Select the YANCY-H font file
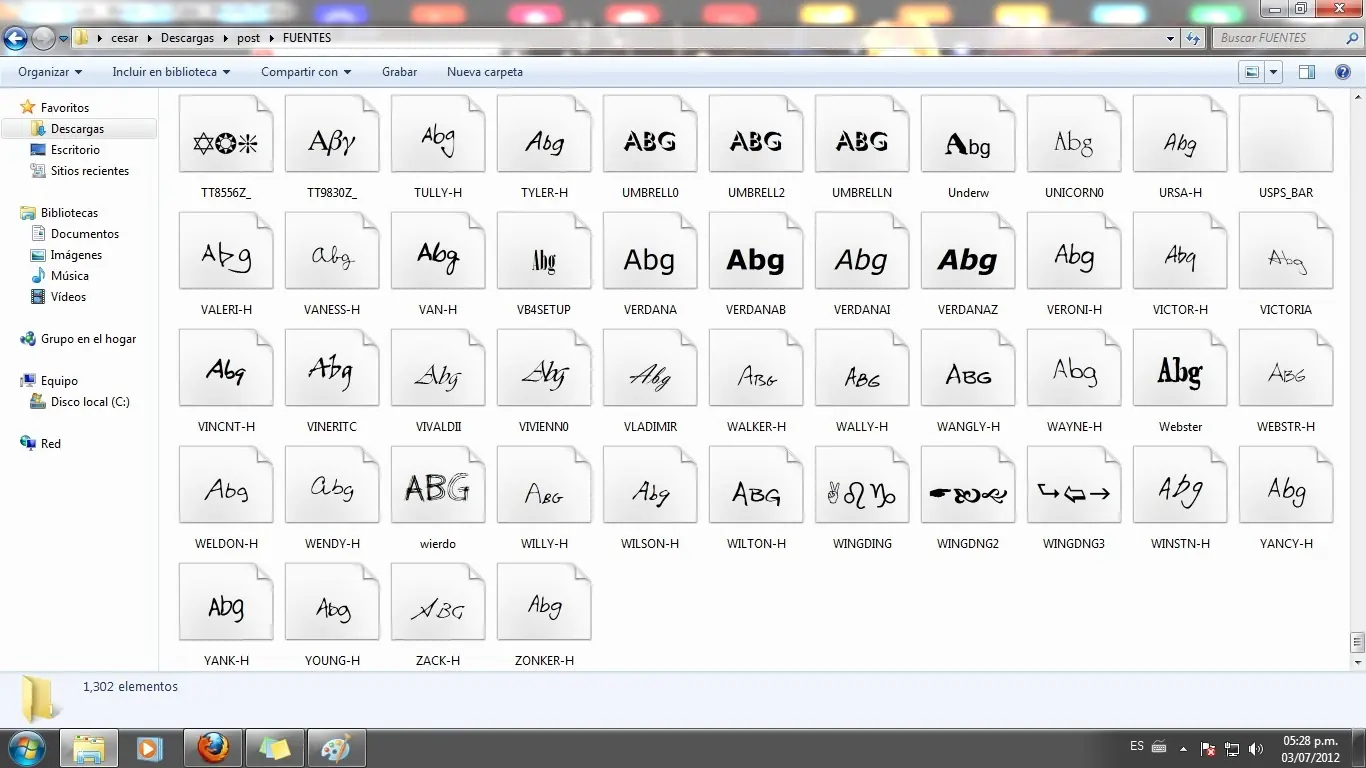The width and height of the screenshot is (1366, 768). click(1286, 498)
